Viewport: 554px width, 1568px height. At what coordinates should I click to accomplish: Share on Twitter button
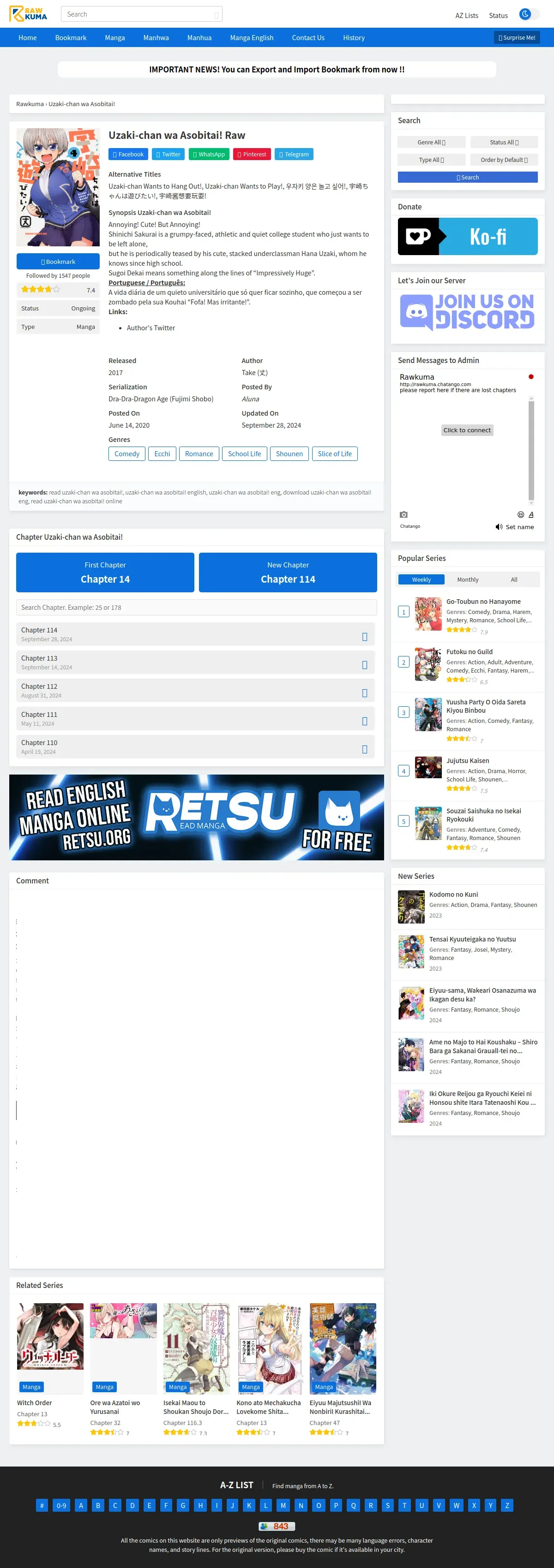coord(168,155)
